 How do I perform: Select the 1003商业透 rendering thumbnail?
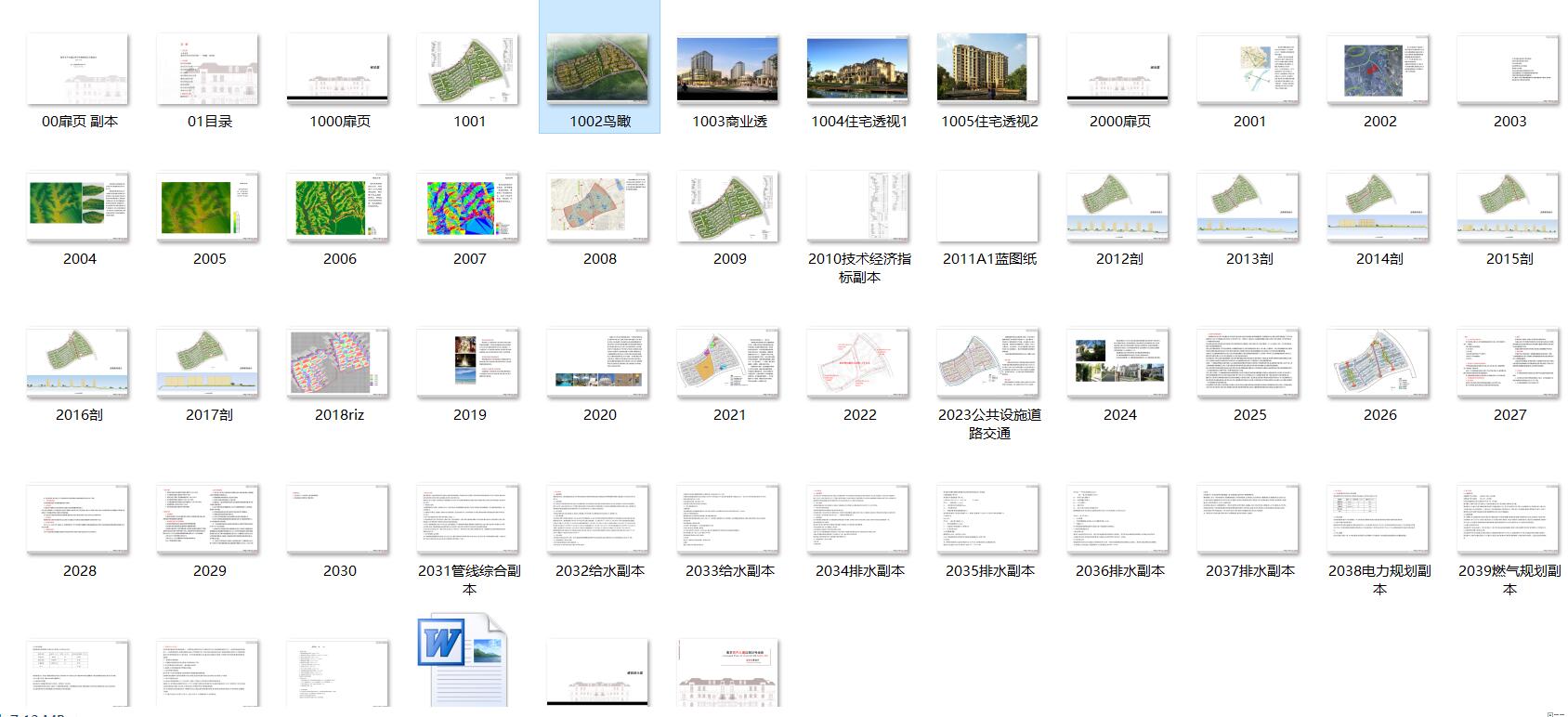[x=729, y=70]
